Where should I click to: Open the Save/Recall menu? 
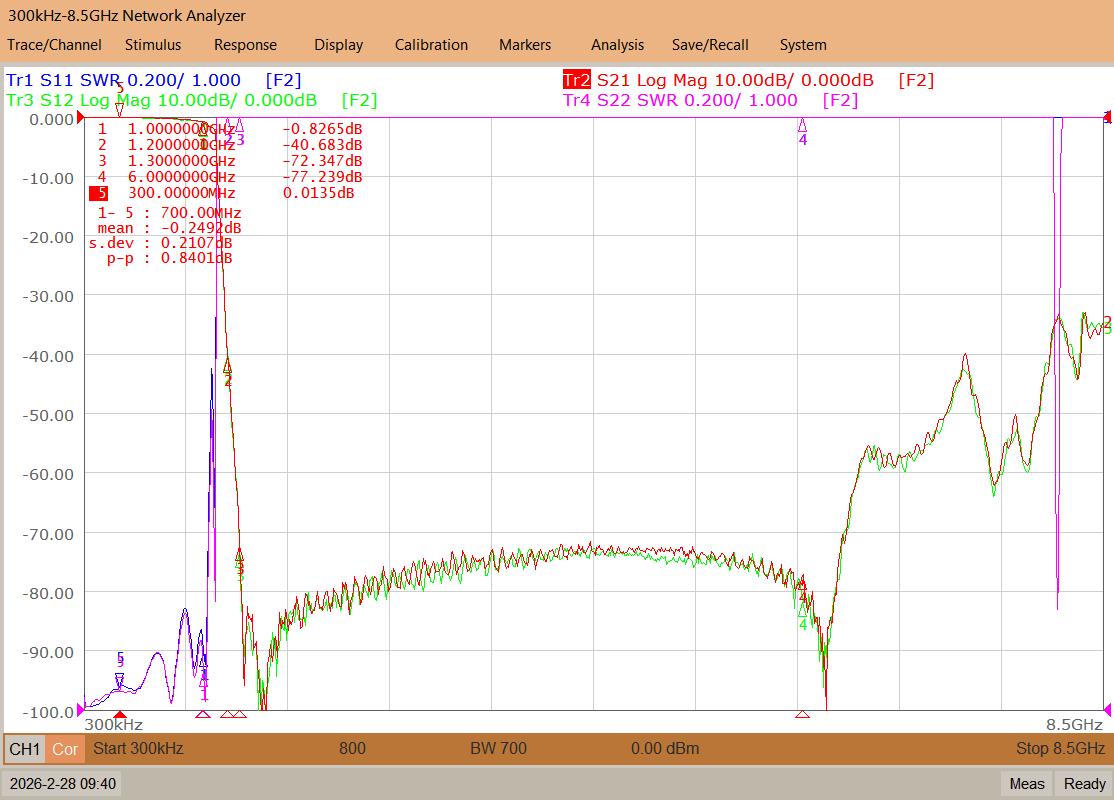click(x=710, y=45)
